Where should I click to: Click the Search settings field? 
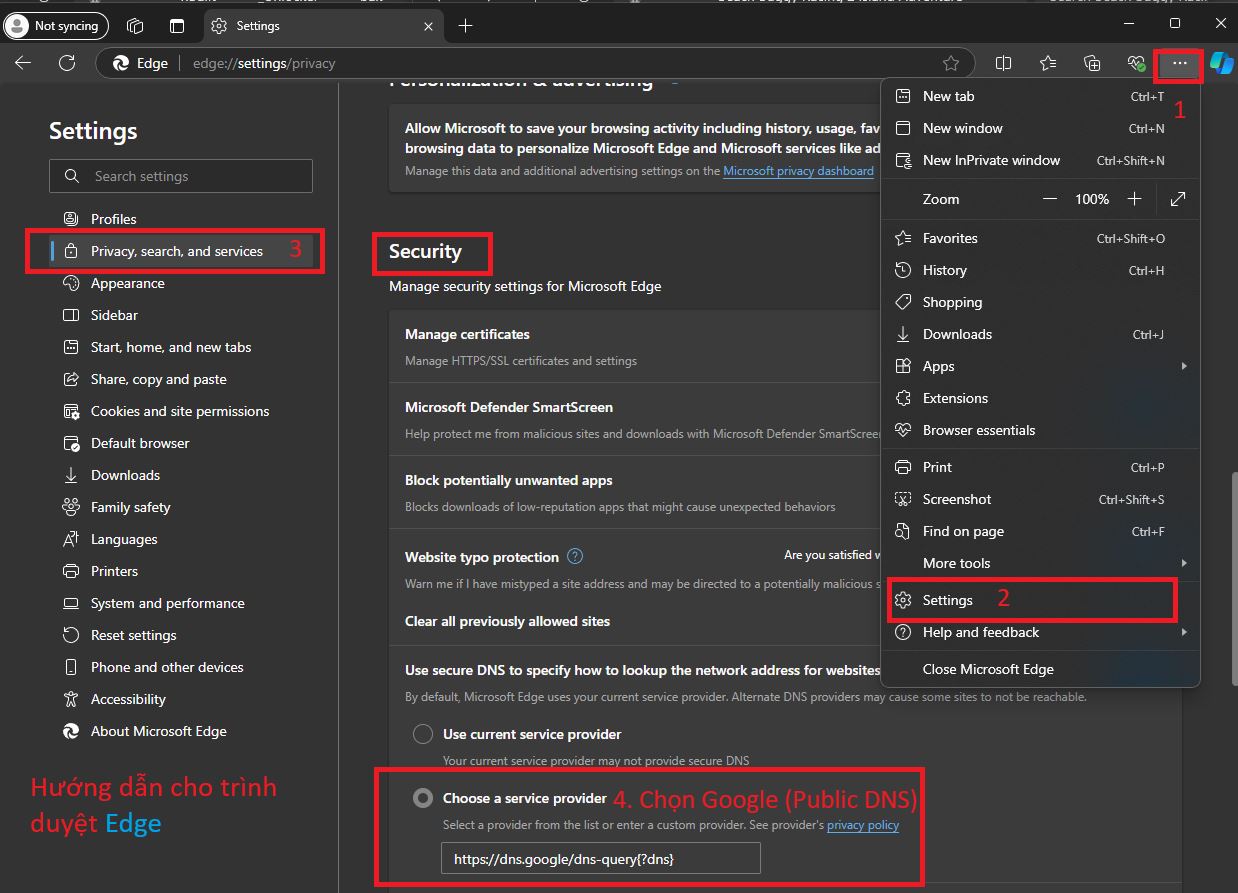pos(181,176)
